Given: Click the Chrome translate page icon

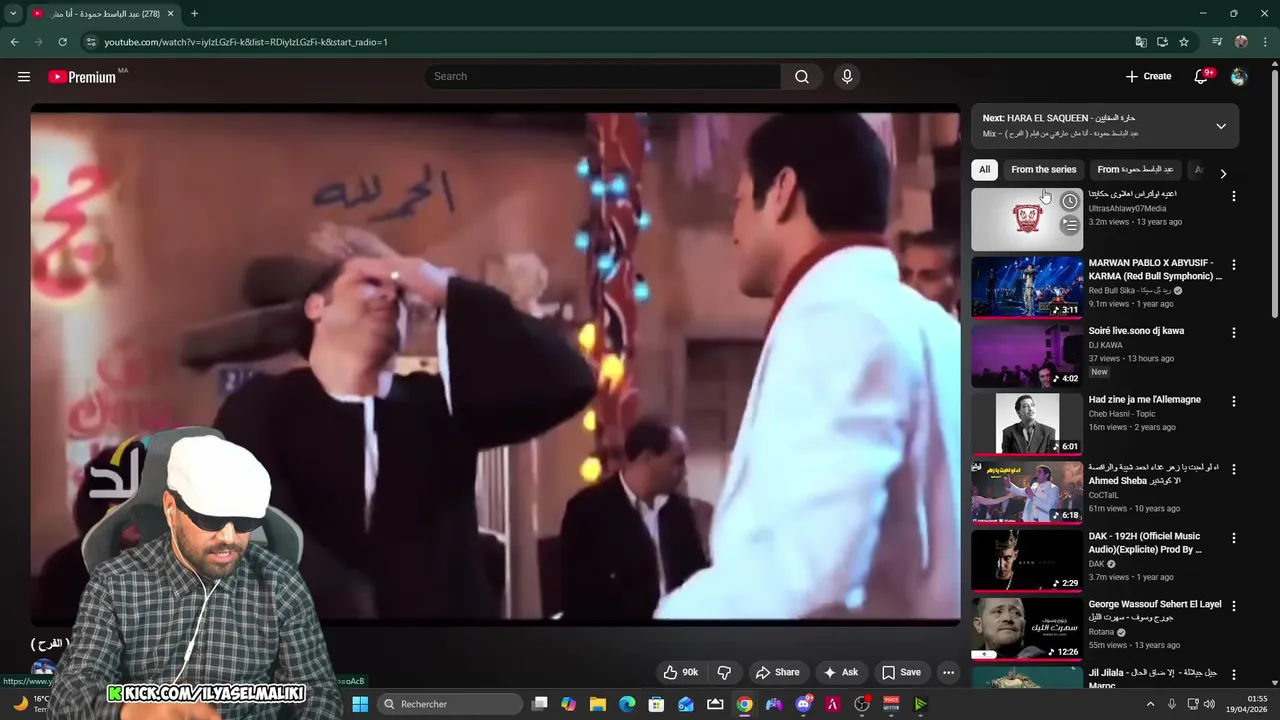Looking at the screenshot, I should pyautogui.click(x=1141, y=42).
